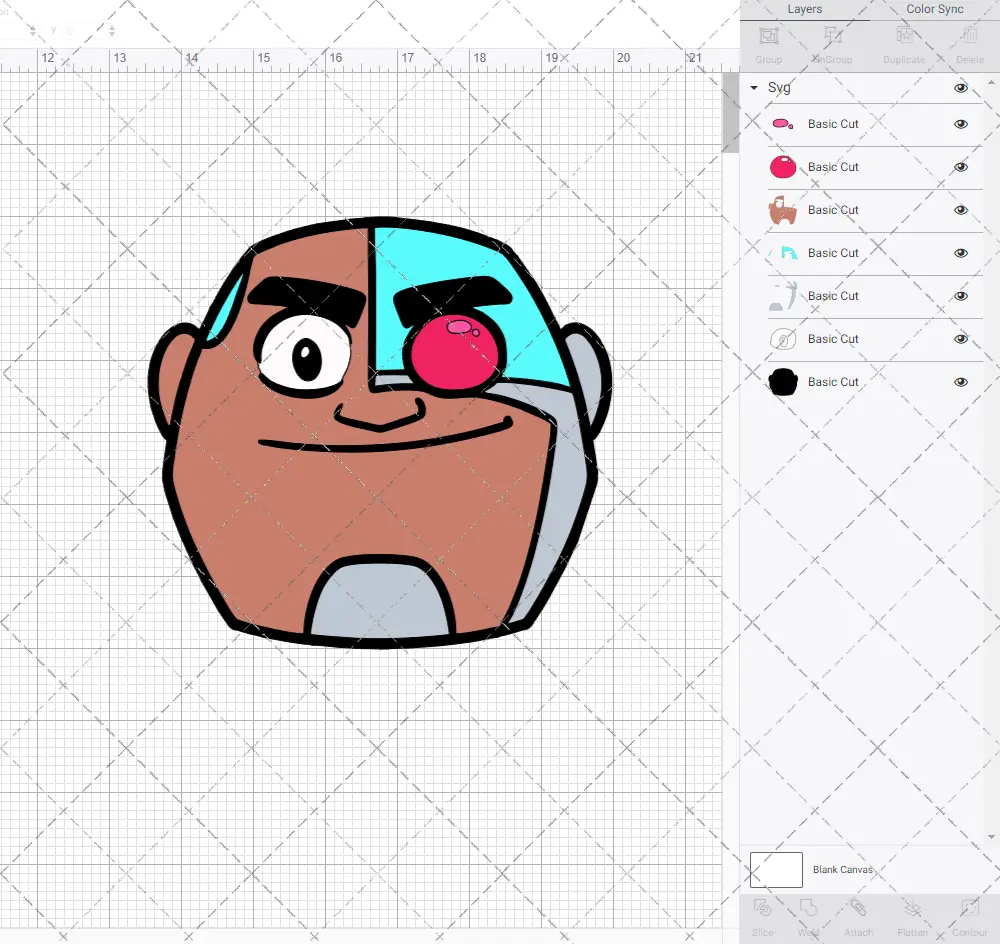The width and height of the screenshot is (1000, 944).
Task: Select the black silhouette layer thumbnail
Action: pyautogui.click(x=783, y=382)
